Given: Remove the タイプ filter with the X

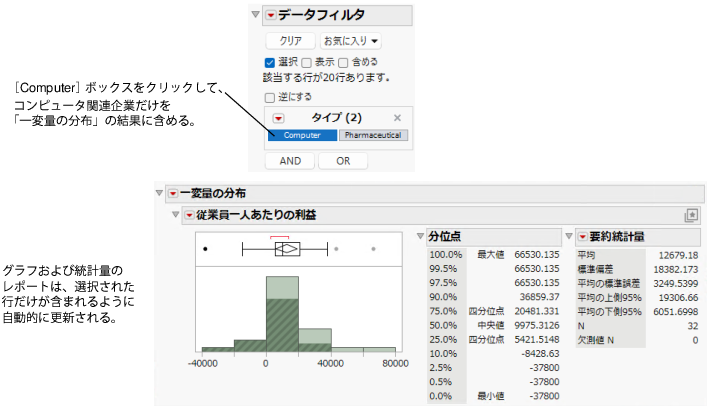Looking at the screenshot, I should (397, 118).
